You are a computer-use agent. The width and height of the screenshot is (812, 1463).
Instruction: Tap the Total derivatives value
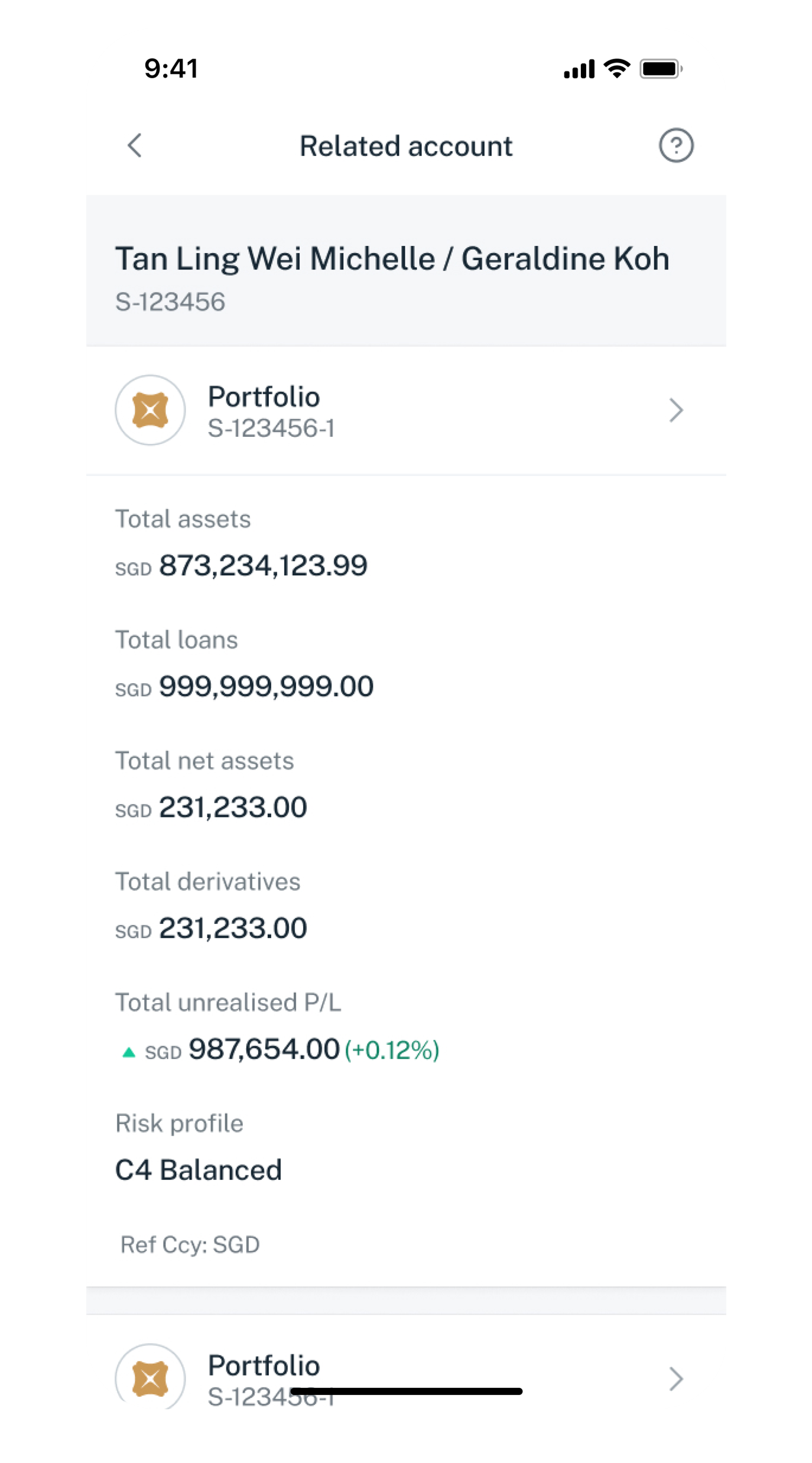[233, 928]
